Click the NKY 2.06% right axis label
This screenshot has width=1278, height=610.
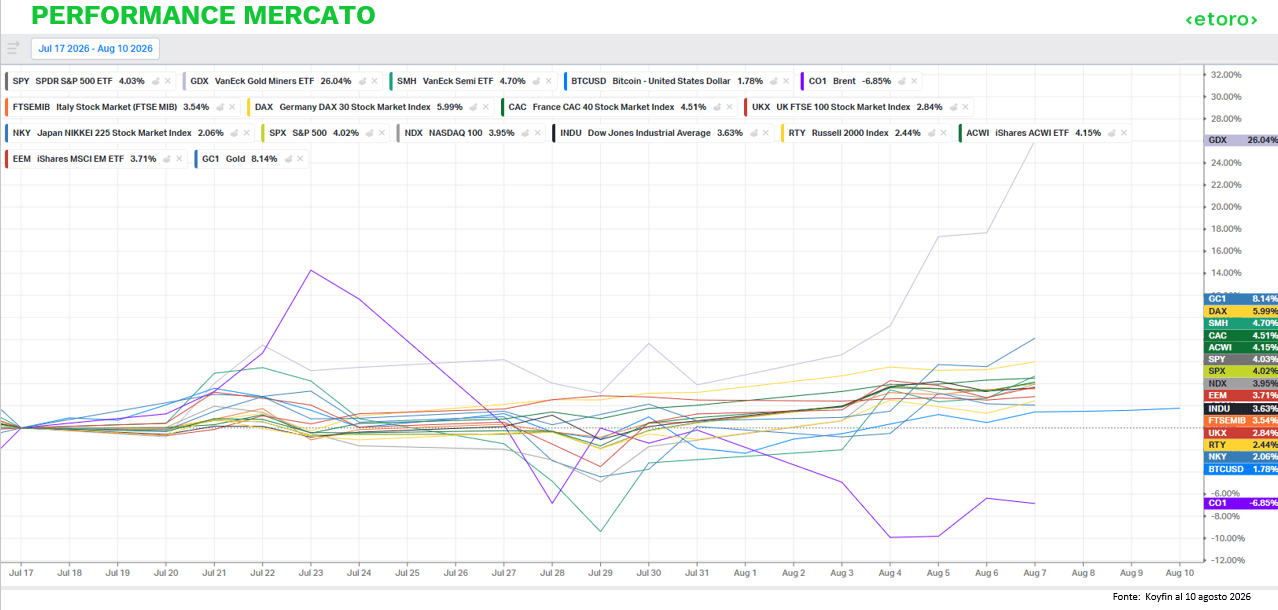click(x=1242, y=456)
